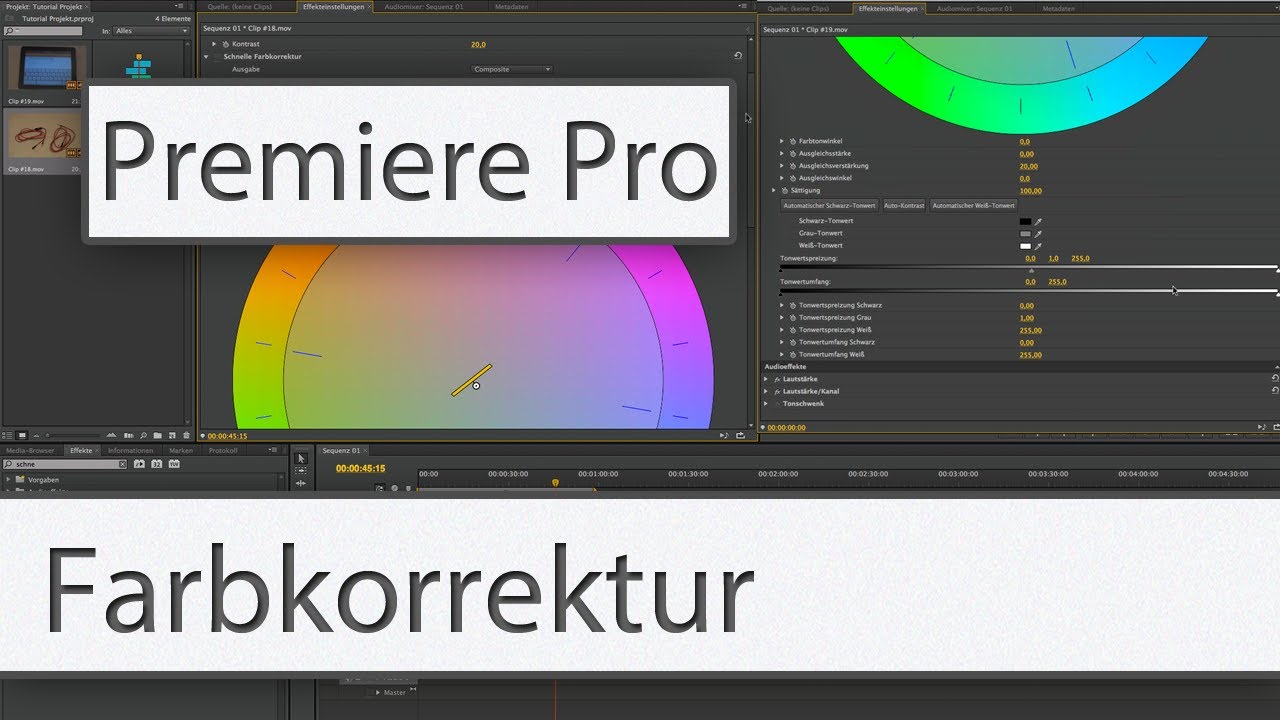Expand the Vorgaben effects folder
Screen dimensions: 1280x720
click(x=8, y=480)
